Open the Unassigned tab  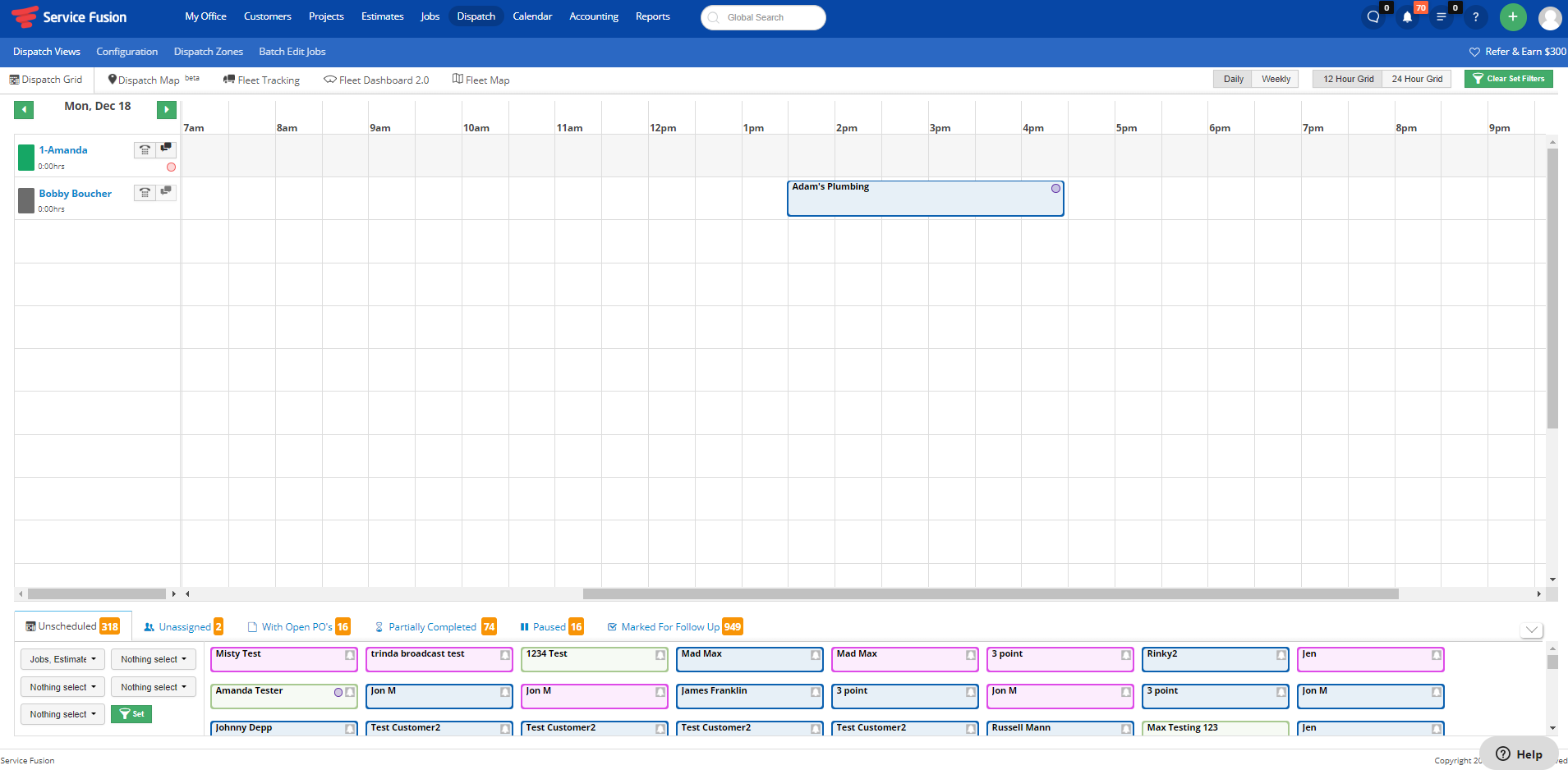tap(183, 627)
